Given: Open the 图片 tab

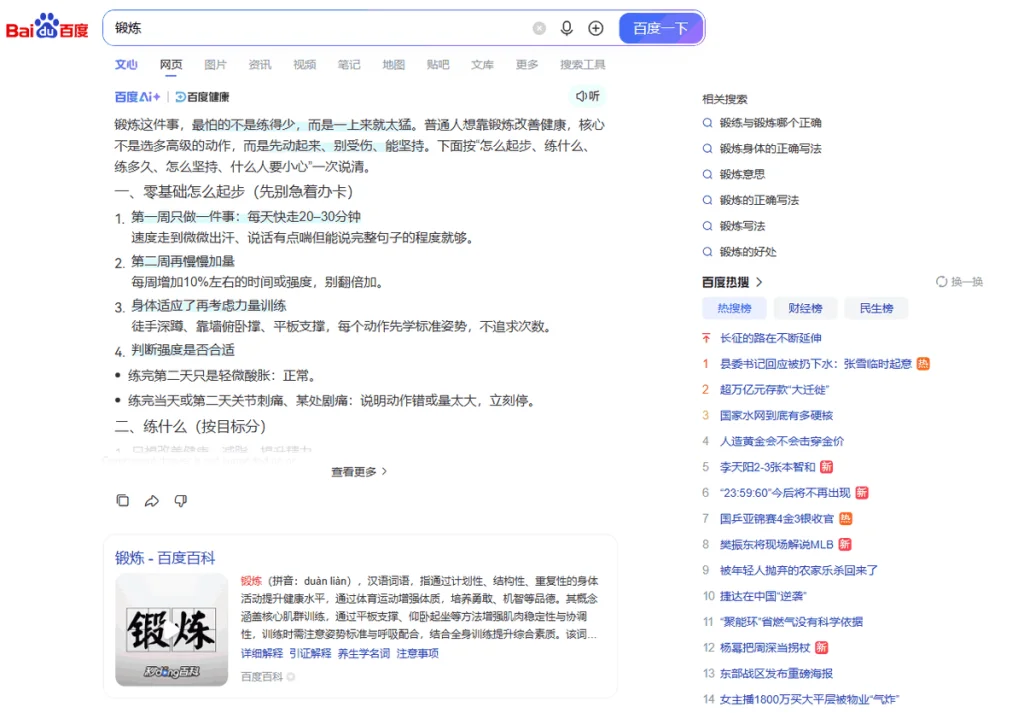Looking at the screenshot, I should pos(216,65).
